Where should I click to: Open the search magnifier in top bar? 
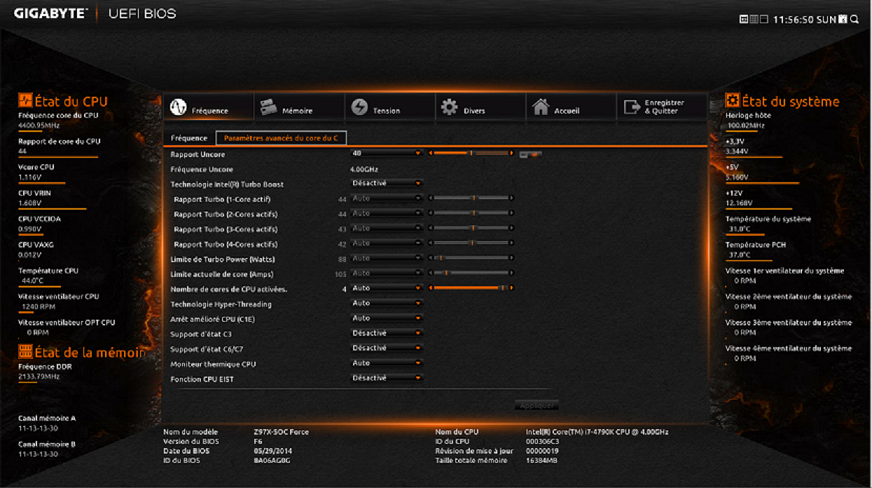[x=855, y=19]
